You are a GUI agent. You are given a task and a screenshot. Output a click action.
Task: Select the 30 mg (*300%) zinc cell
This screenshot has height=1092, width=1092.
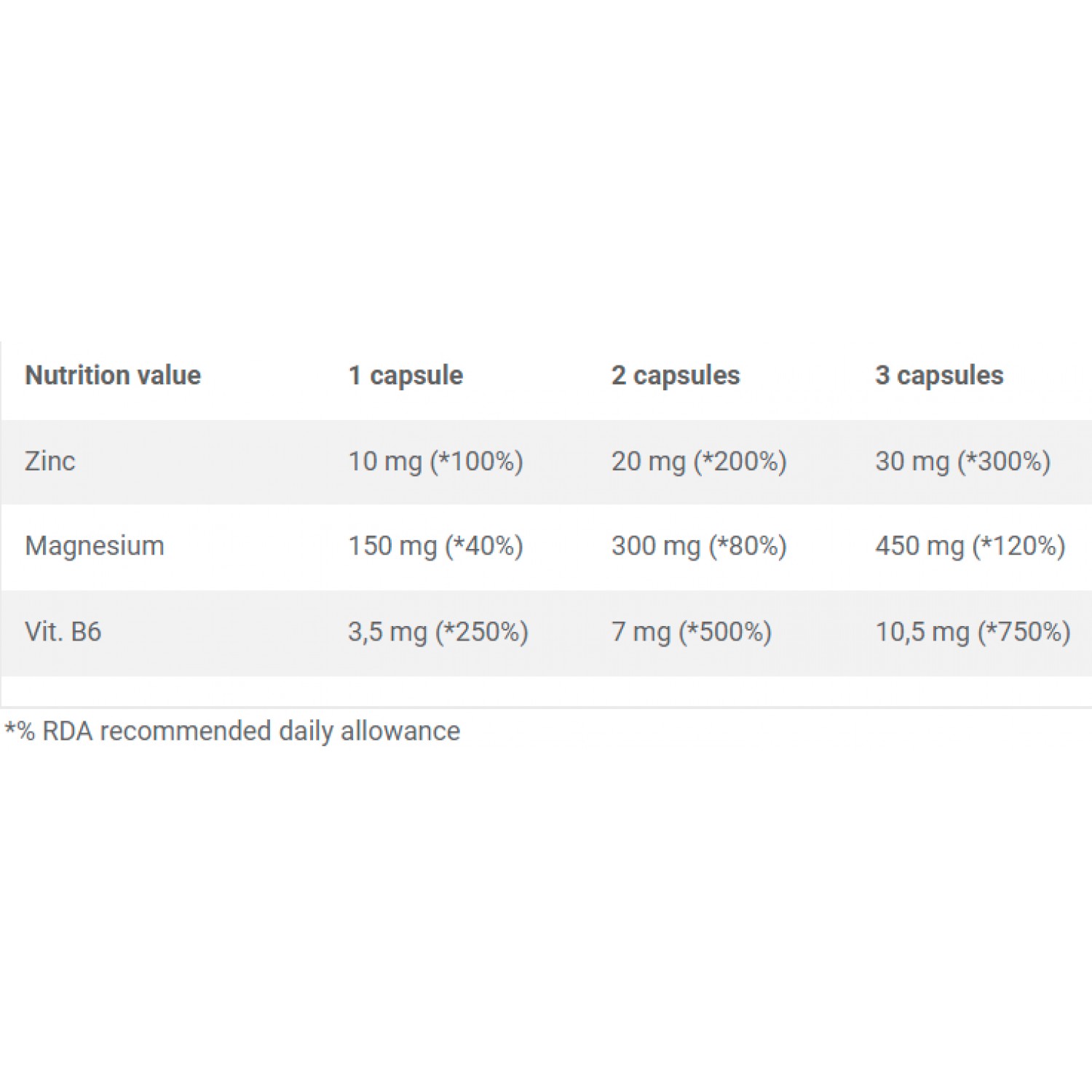pos(962,462)
